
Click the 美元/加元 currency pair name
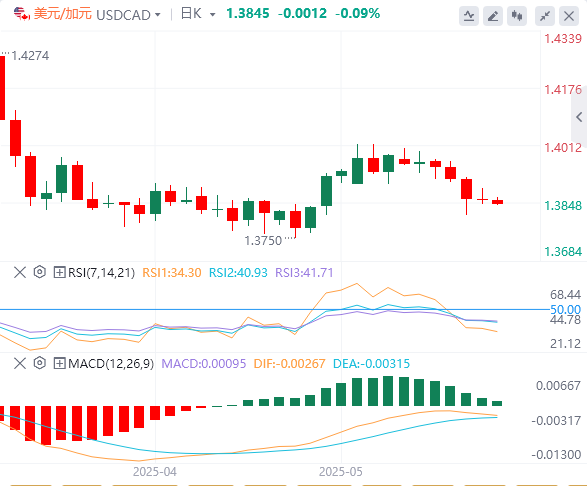click(x=63, y=14)
